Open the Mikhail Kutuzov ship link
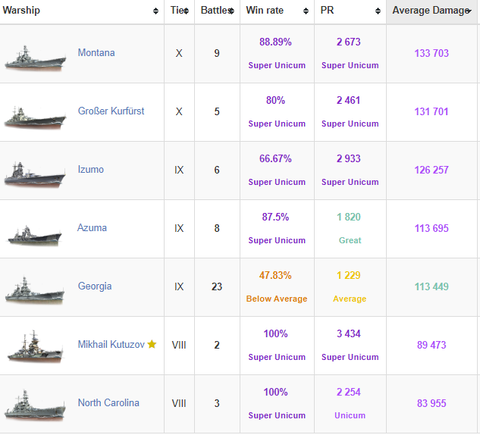 [111, 344]
